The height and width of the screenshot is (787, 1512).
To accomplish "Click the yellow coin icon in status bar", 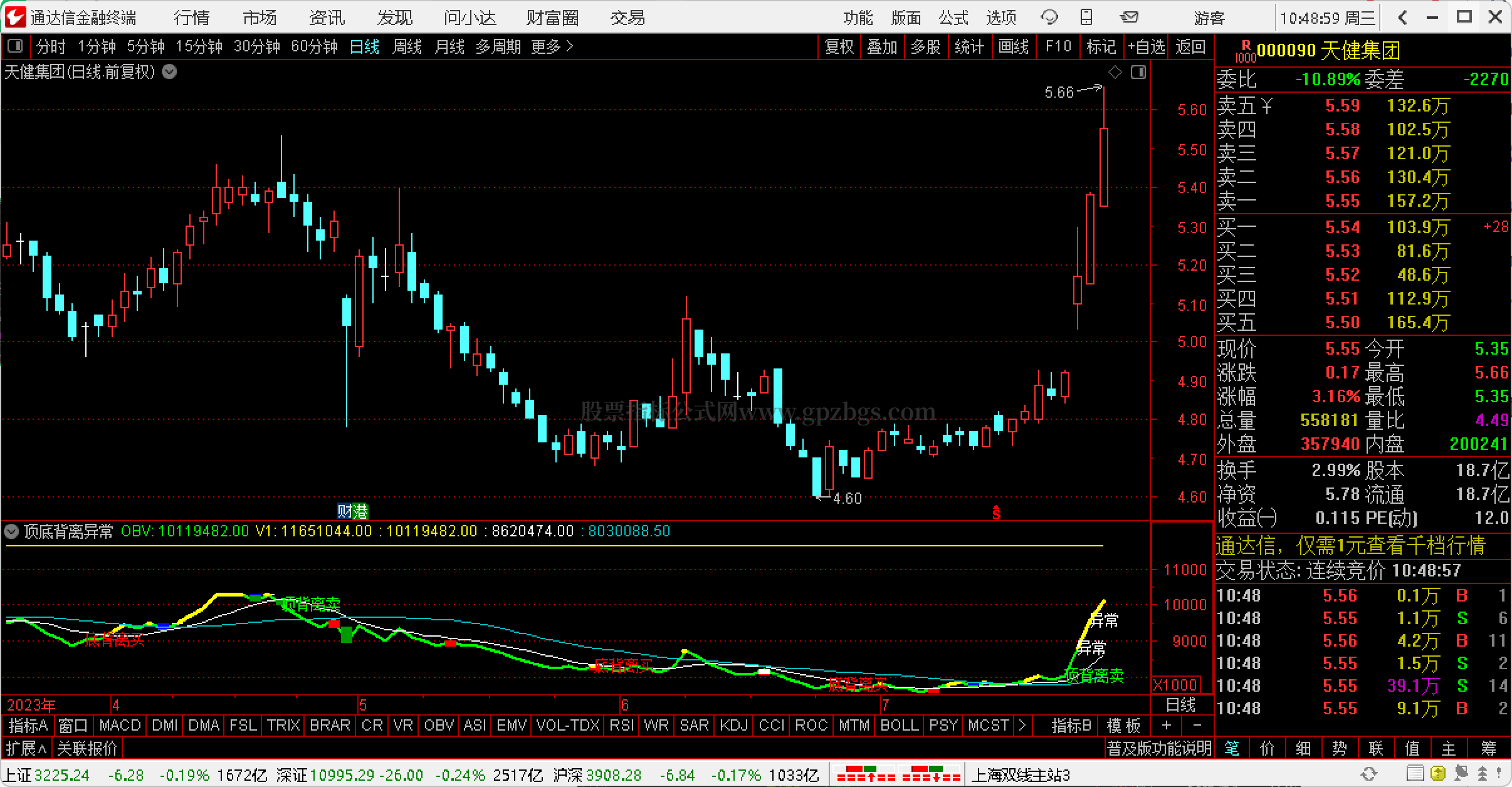I will tap(1438, 773).
